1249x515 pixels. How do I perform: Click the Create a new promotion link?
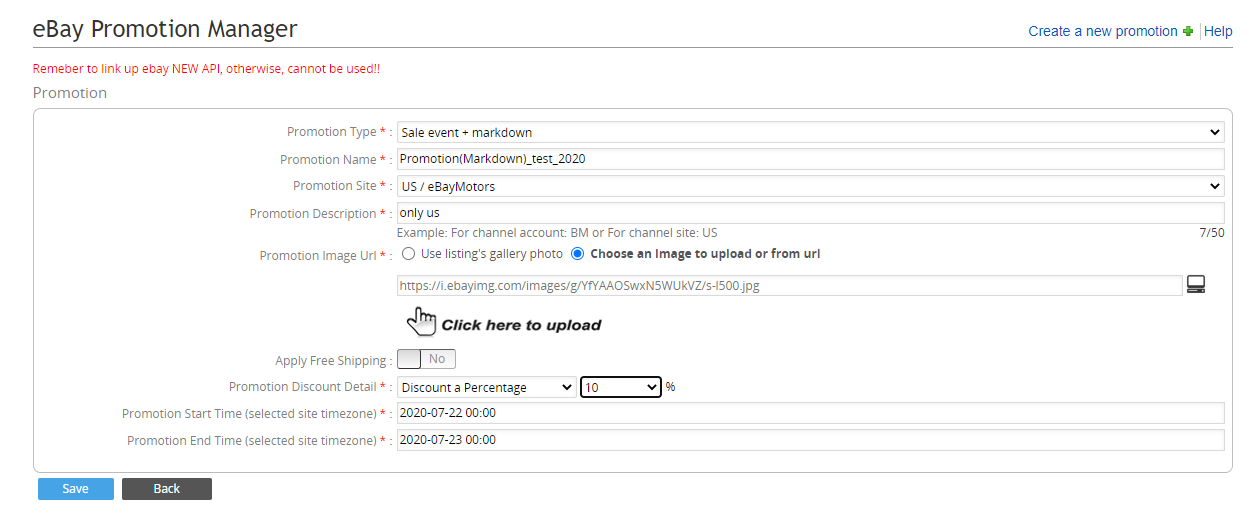tap(1103, 31)
